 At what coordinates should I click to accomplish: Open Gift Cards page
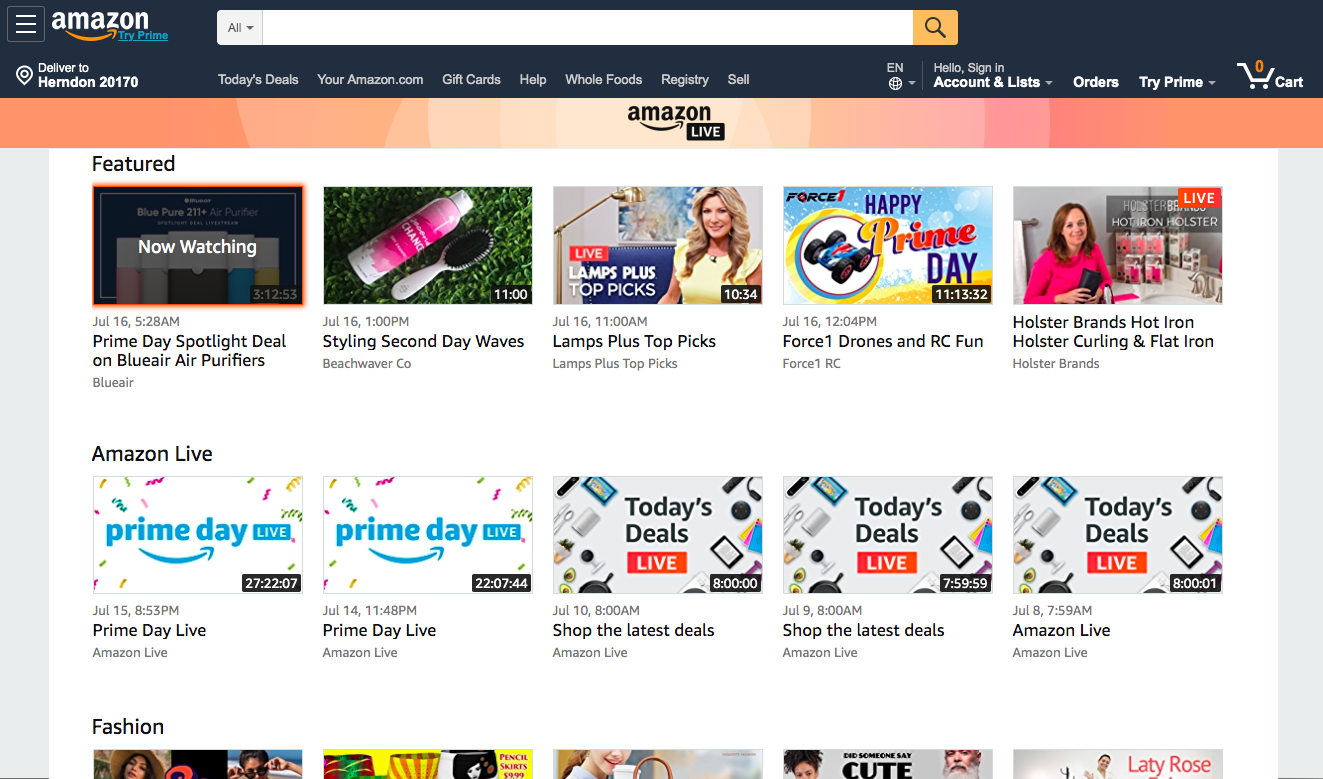pos(471,79)
